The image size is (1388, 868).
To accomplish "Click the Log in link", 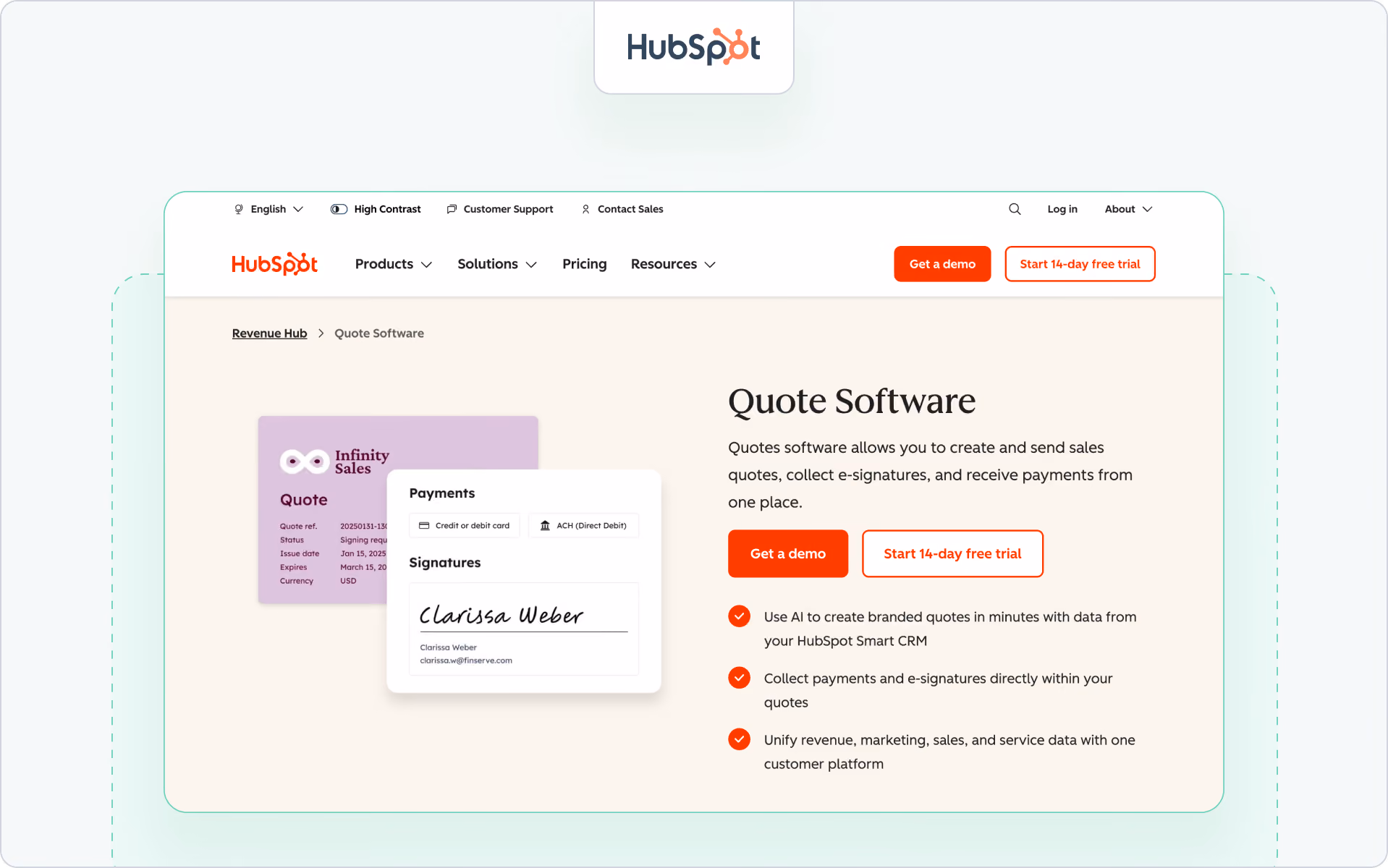I will click(x=1062, y=209).
